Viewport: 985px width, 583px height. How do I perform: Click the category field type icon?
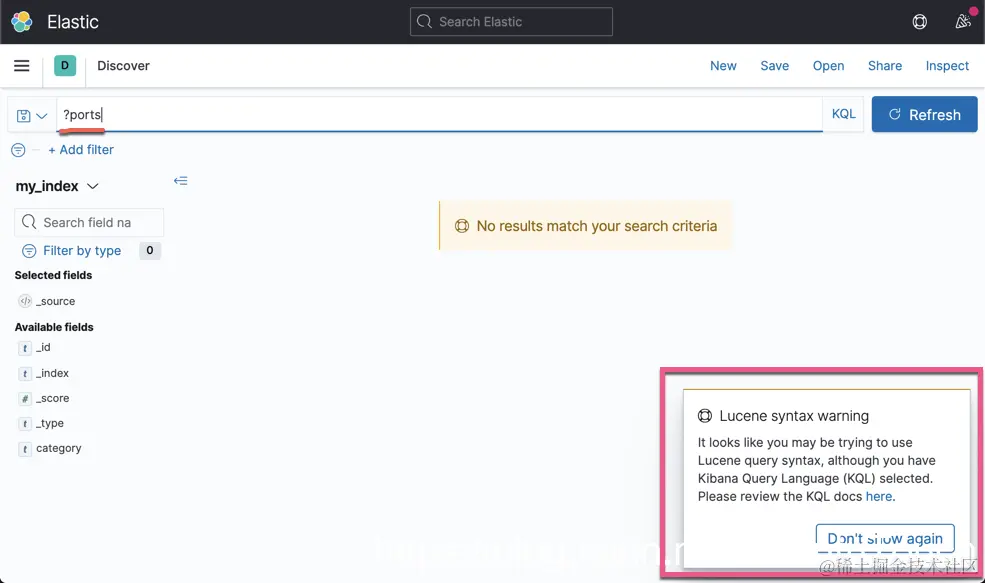(24, 449)
